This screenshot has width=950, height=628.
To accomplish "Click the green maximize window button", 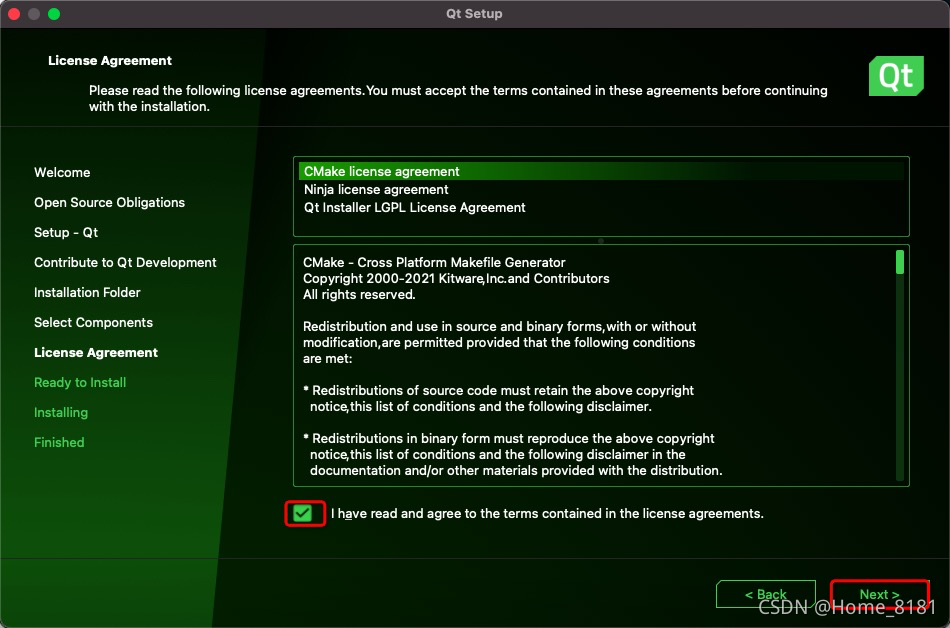I will click(54, 14).
